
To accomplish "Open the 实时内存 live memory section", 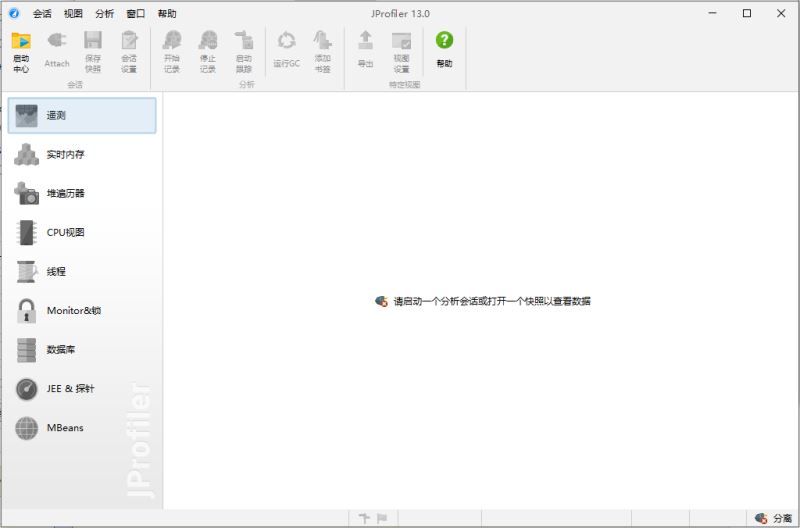I will tap(82, 155).
